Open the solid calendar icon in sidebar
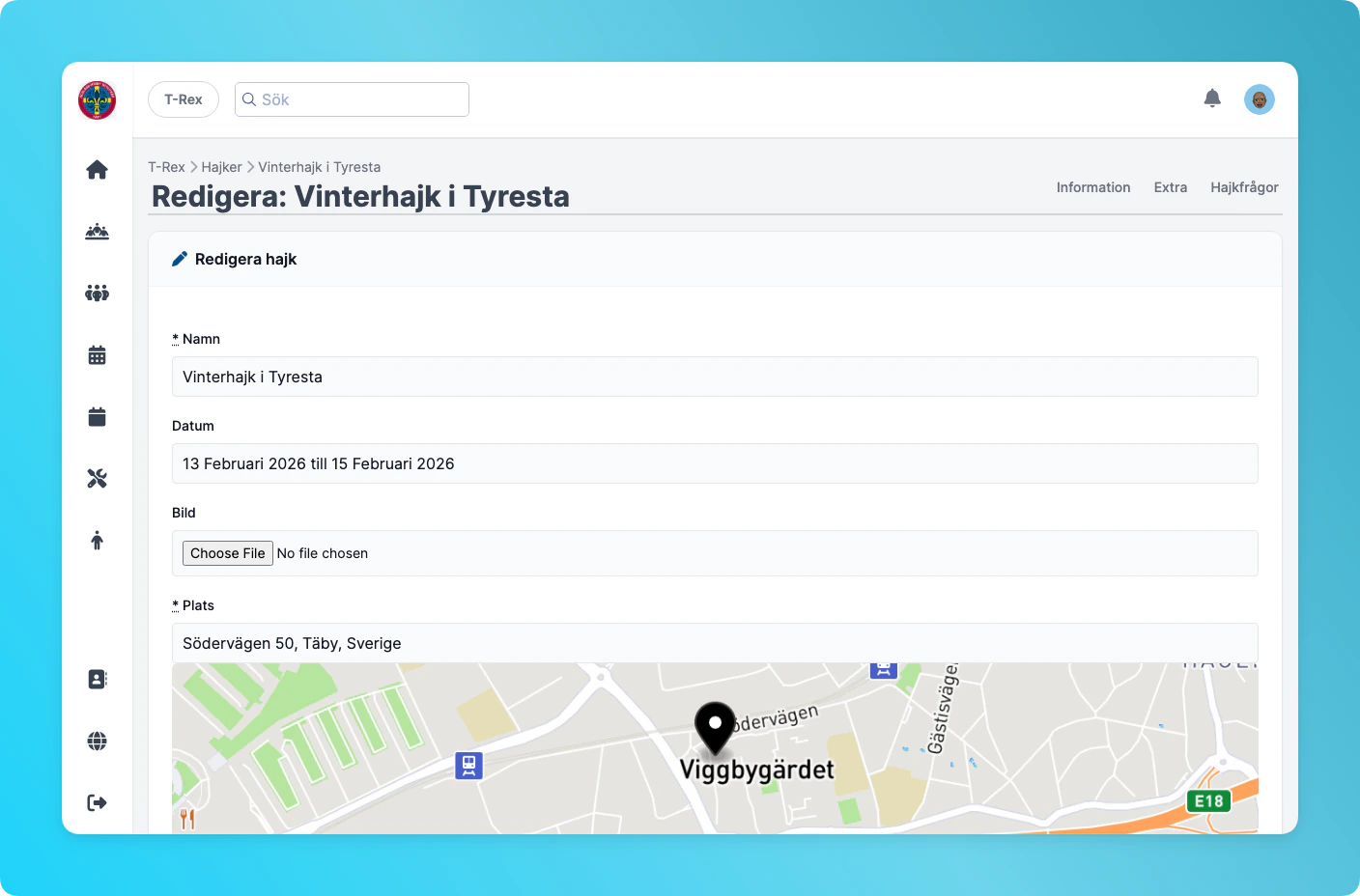This screenshot has width=1360, height=896. coord(97,417)
